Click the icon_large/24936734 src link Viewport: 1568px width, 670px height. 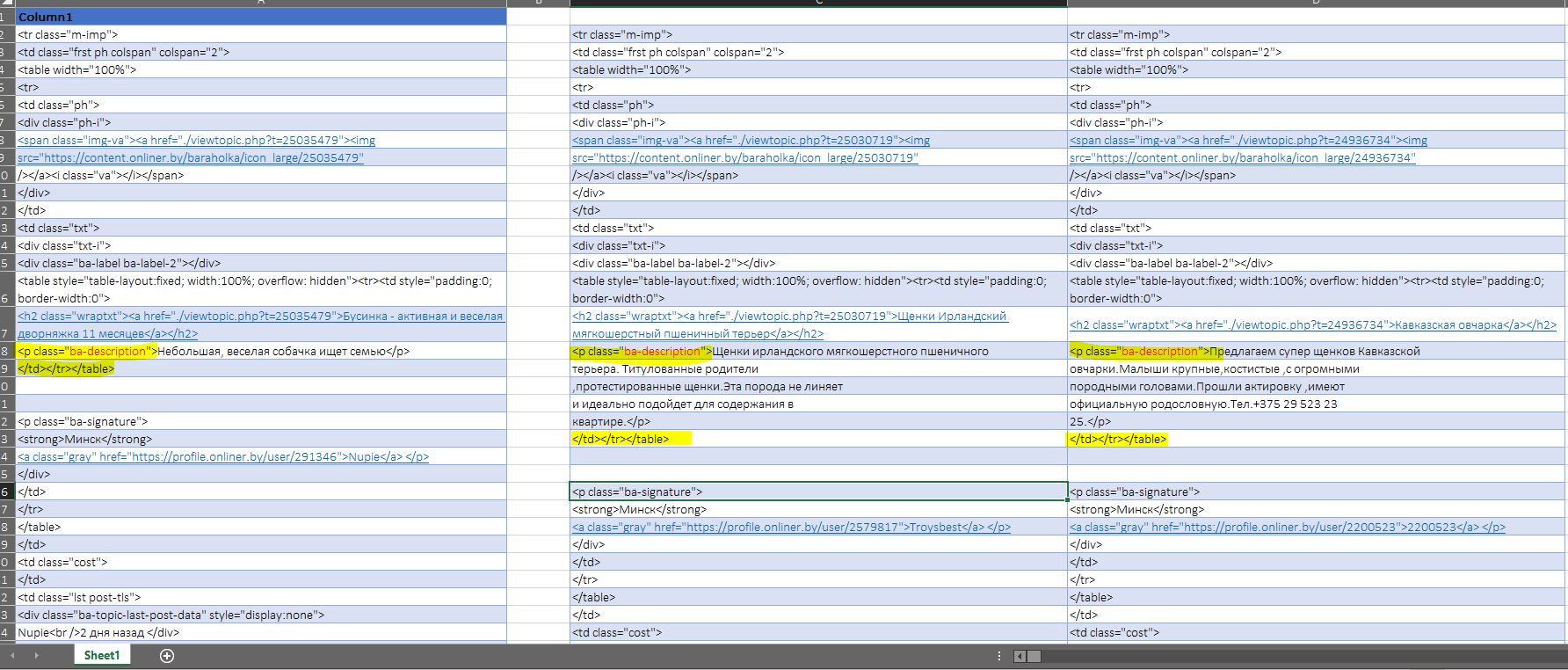(x=1243, y=157)
